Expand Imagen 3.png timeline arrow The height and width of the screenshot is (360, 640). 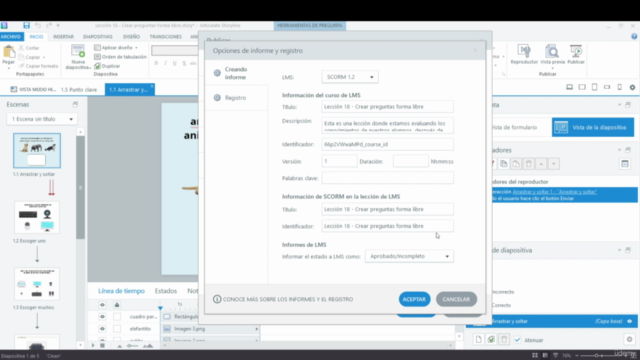click(x=256, y=329)
